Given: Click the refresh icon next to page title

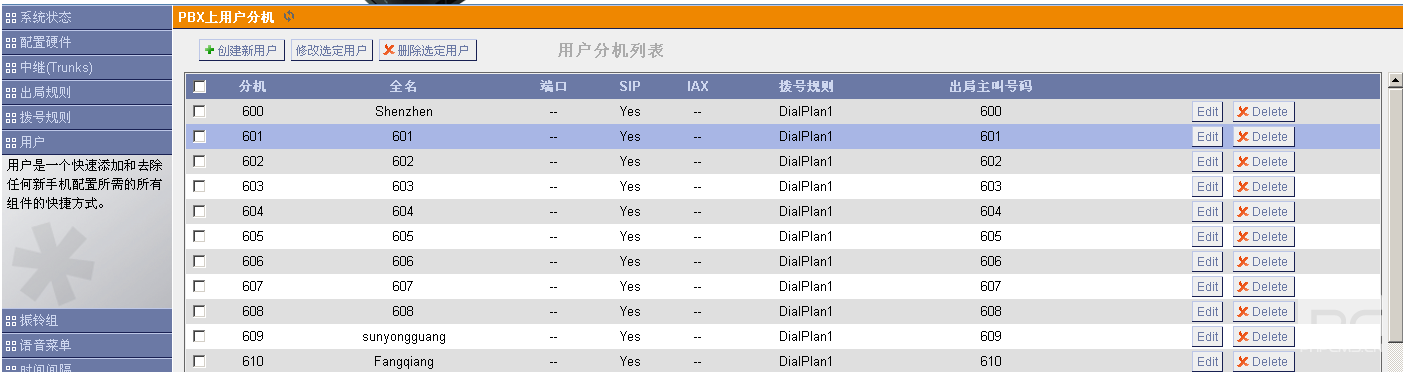Looking at the screenshot, I should coord(290,17).
